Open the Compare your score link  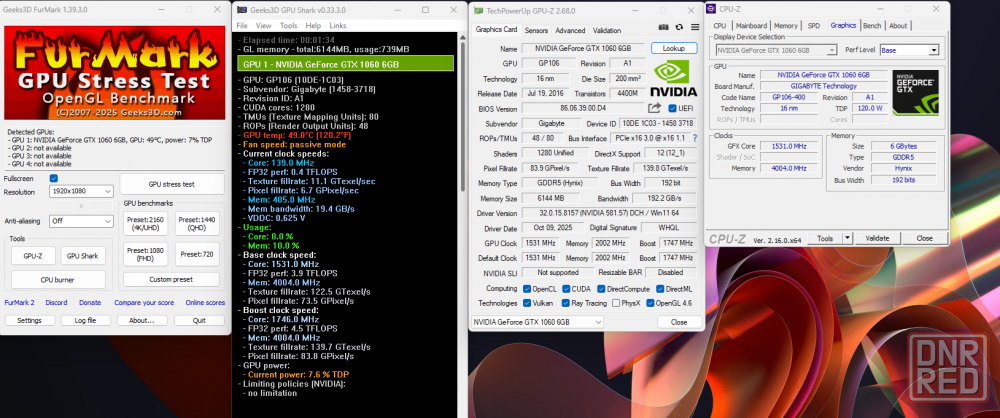coord(143,302)
